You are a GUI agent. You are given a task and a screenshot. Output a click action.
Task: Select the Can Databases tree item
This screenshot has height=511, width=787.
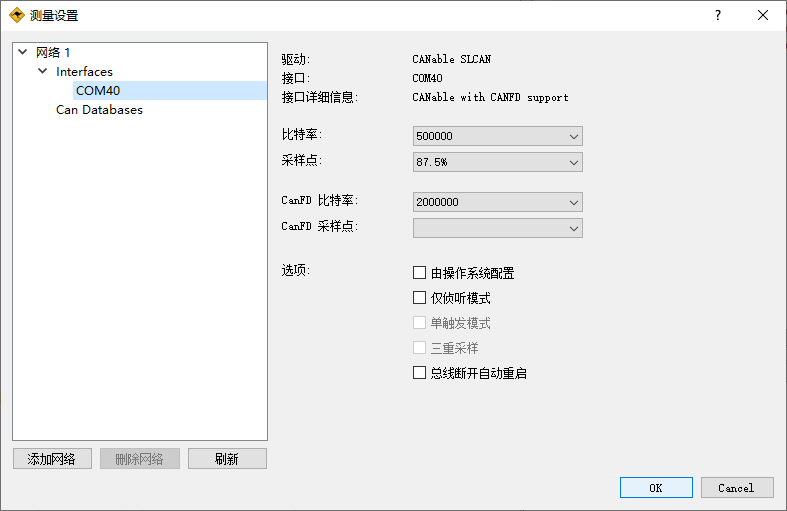99,110
